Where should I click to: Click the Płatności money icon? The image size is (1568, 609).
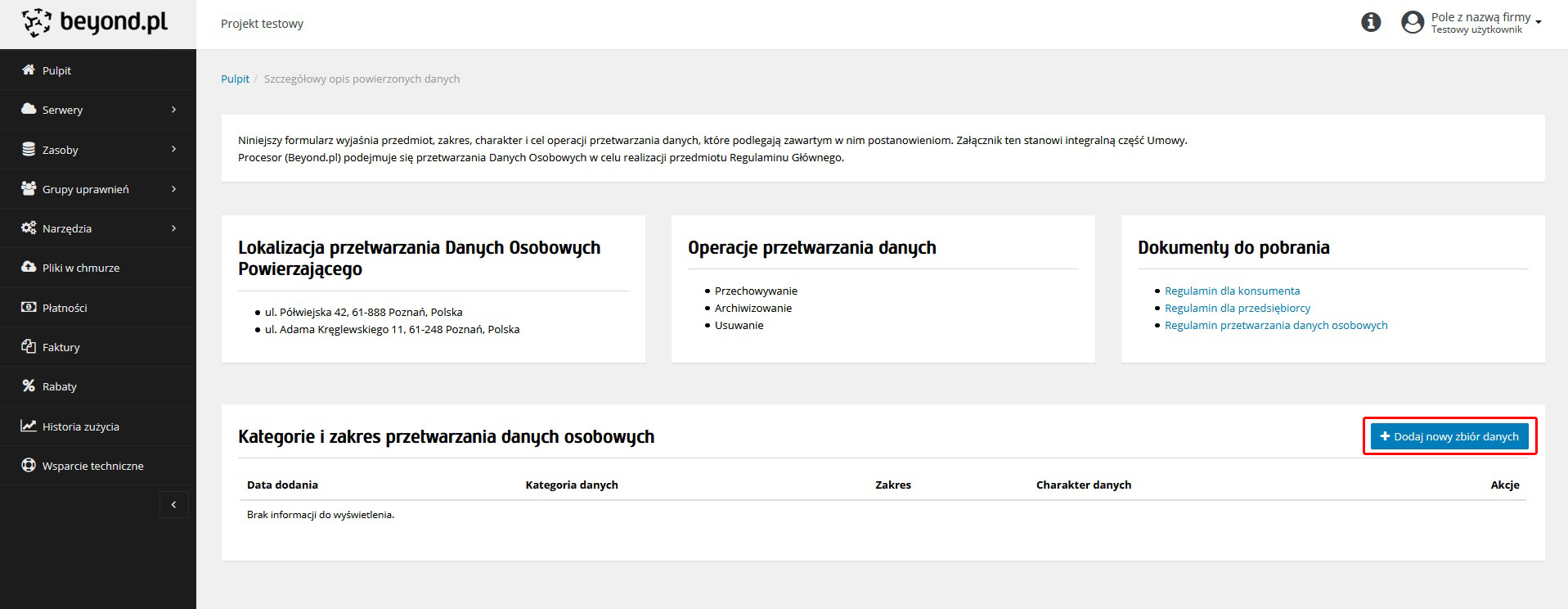click(29, 308)
